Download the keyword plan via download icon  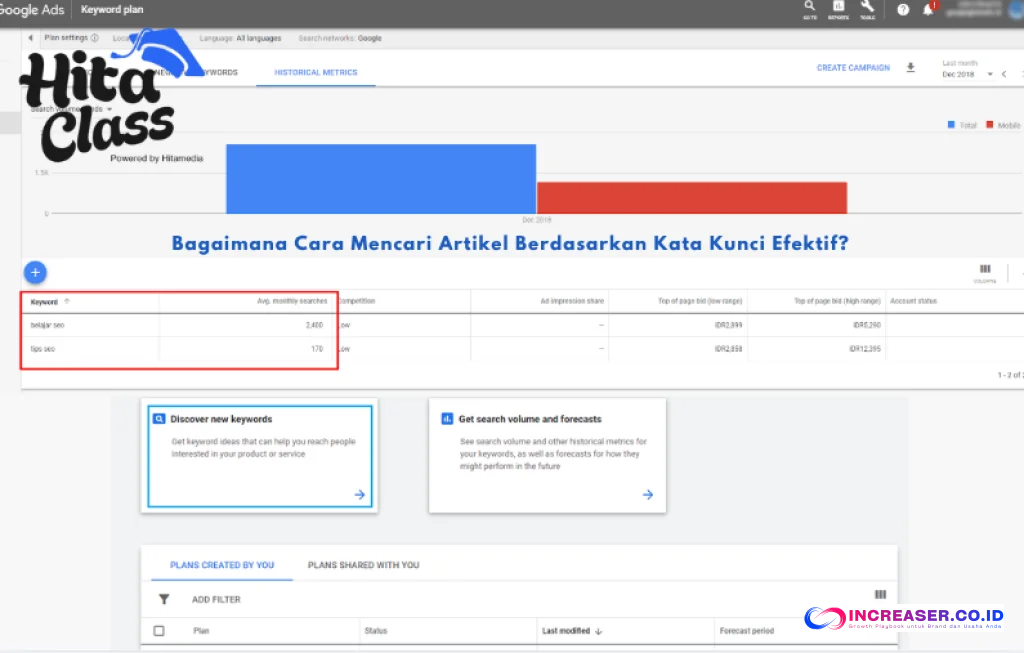[x=911, y=68]
